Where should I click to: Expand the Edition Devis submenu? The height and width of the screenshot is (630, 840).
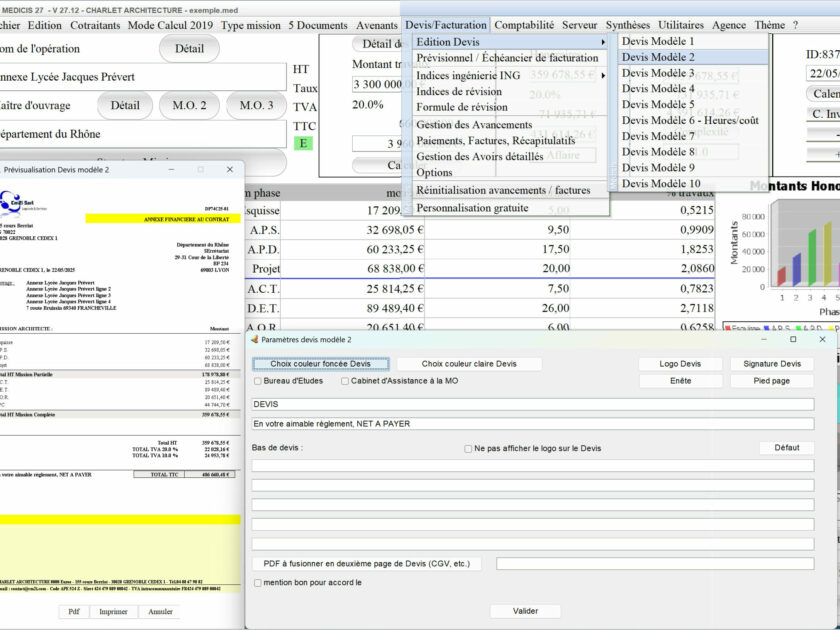click(511, 42)
